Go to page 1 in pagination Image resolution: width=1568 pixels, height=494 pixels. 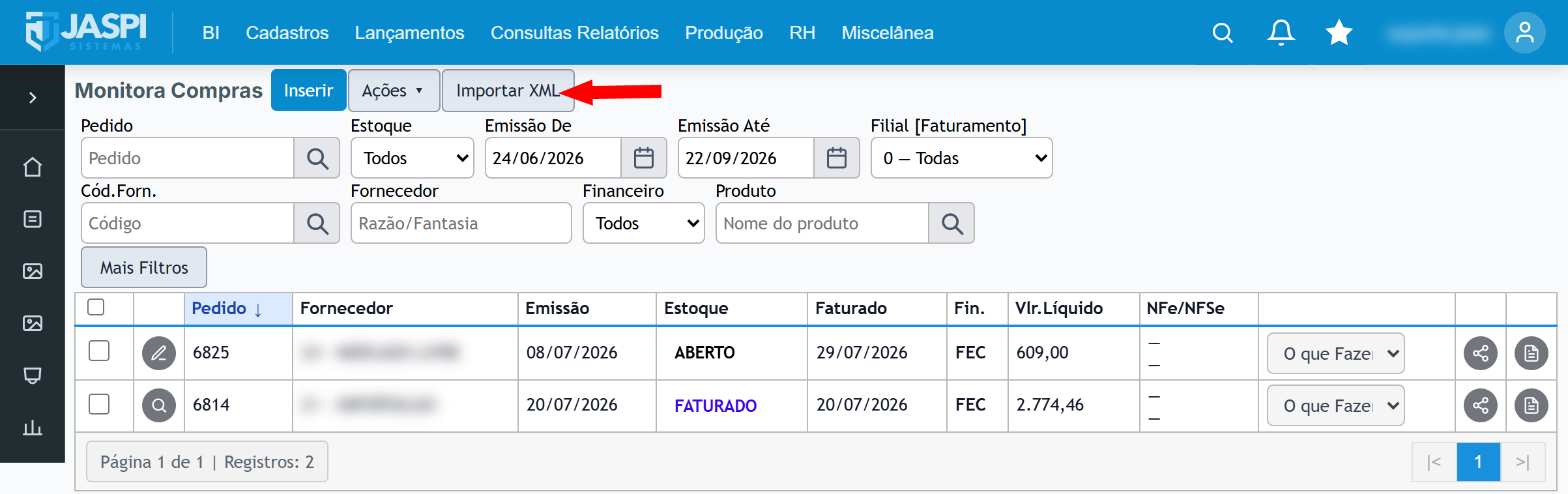coord(1478,462)
